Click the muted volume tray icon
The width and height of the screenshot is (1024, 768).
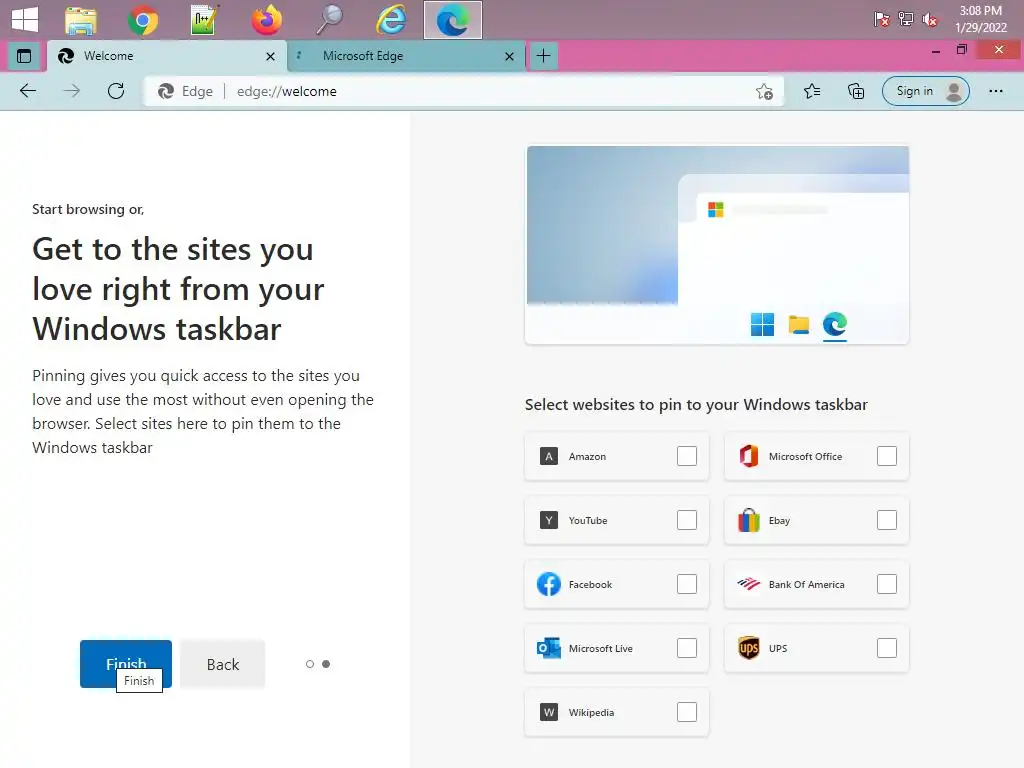(929, 19)
